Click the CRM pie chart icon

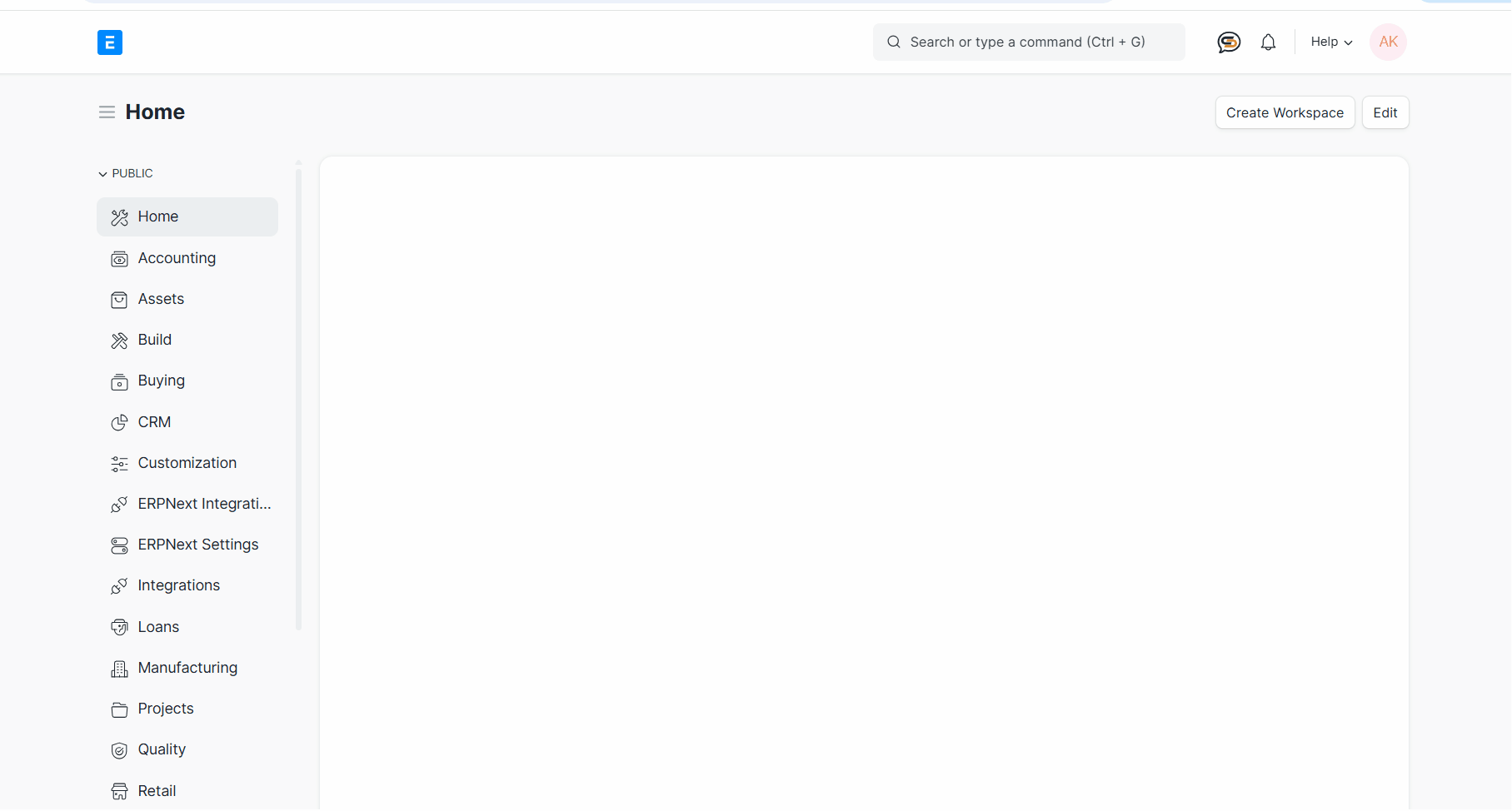point(119,423)
